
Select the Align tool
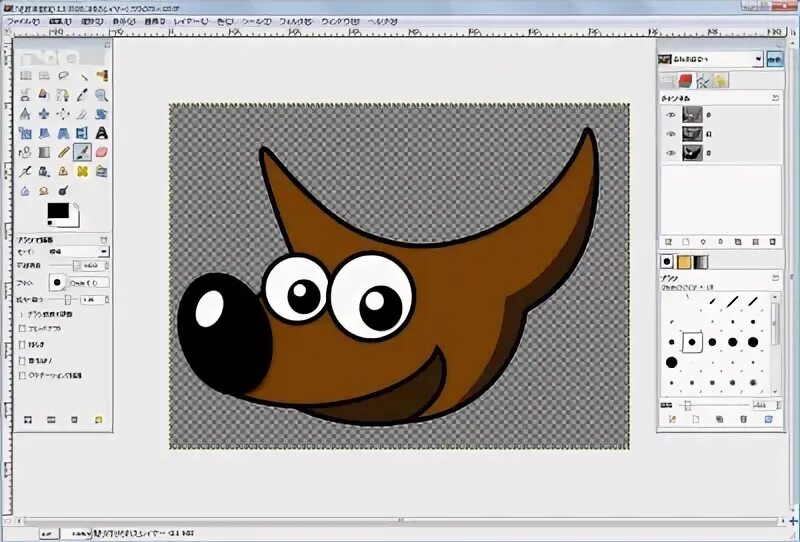coord(63,114)
